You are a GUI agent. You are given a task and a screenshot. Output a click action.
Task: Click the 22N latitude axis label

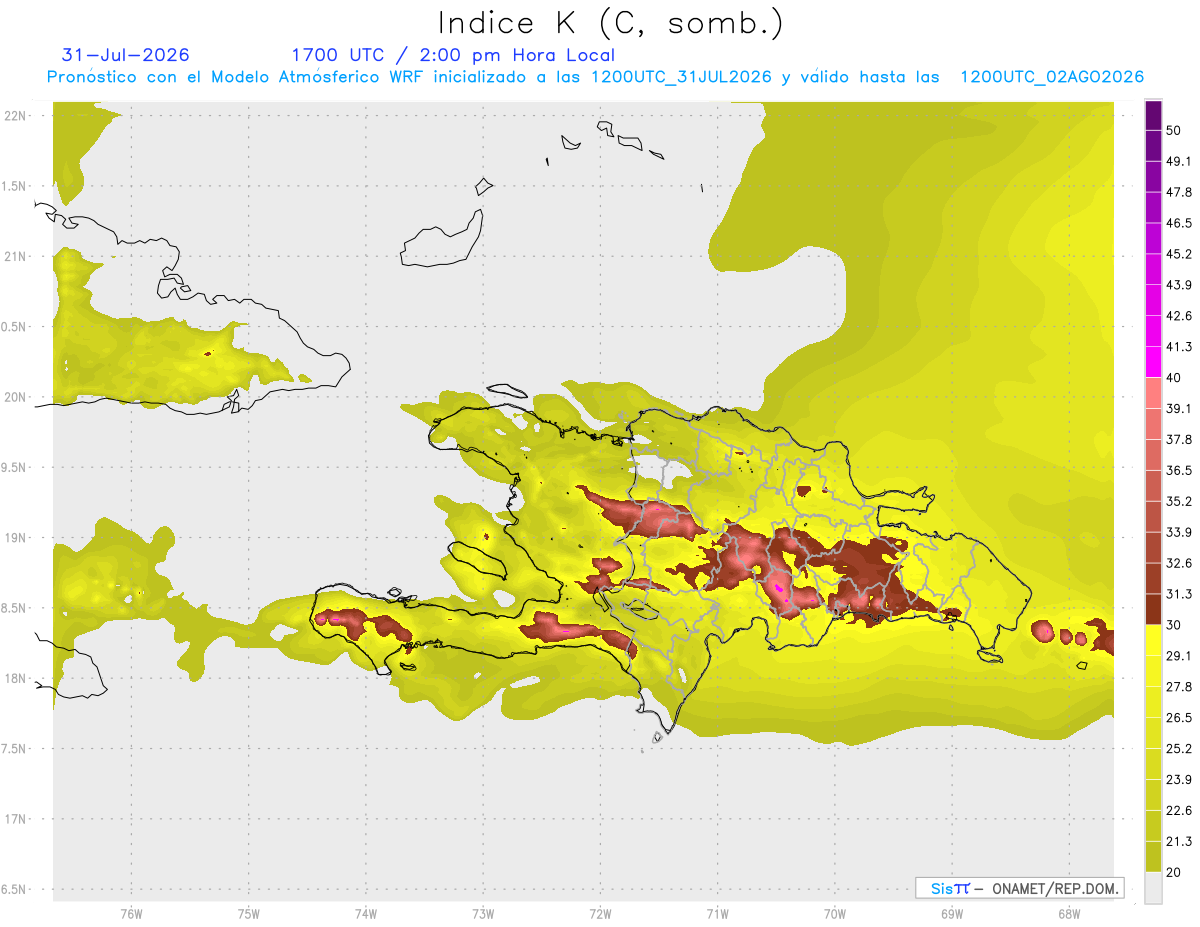tap(14, 115)
